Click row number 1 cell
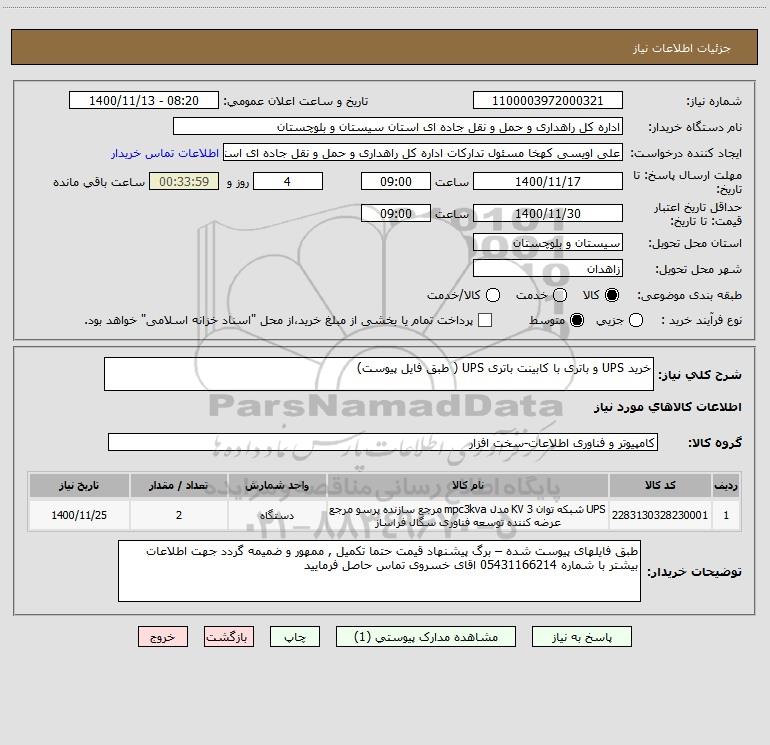 pos(726,515)
